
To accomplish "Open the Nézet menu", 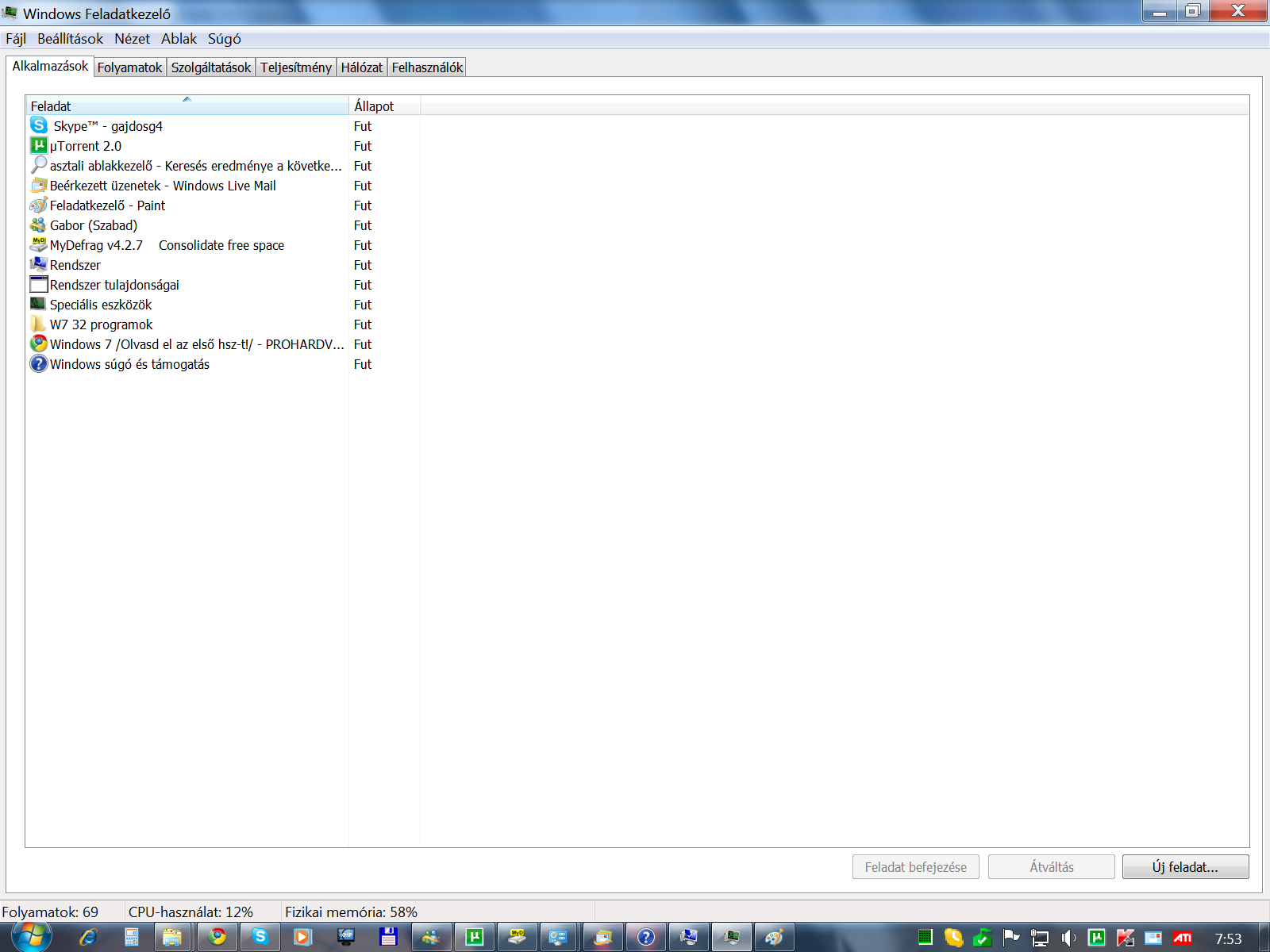I will tap(132, 39).
